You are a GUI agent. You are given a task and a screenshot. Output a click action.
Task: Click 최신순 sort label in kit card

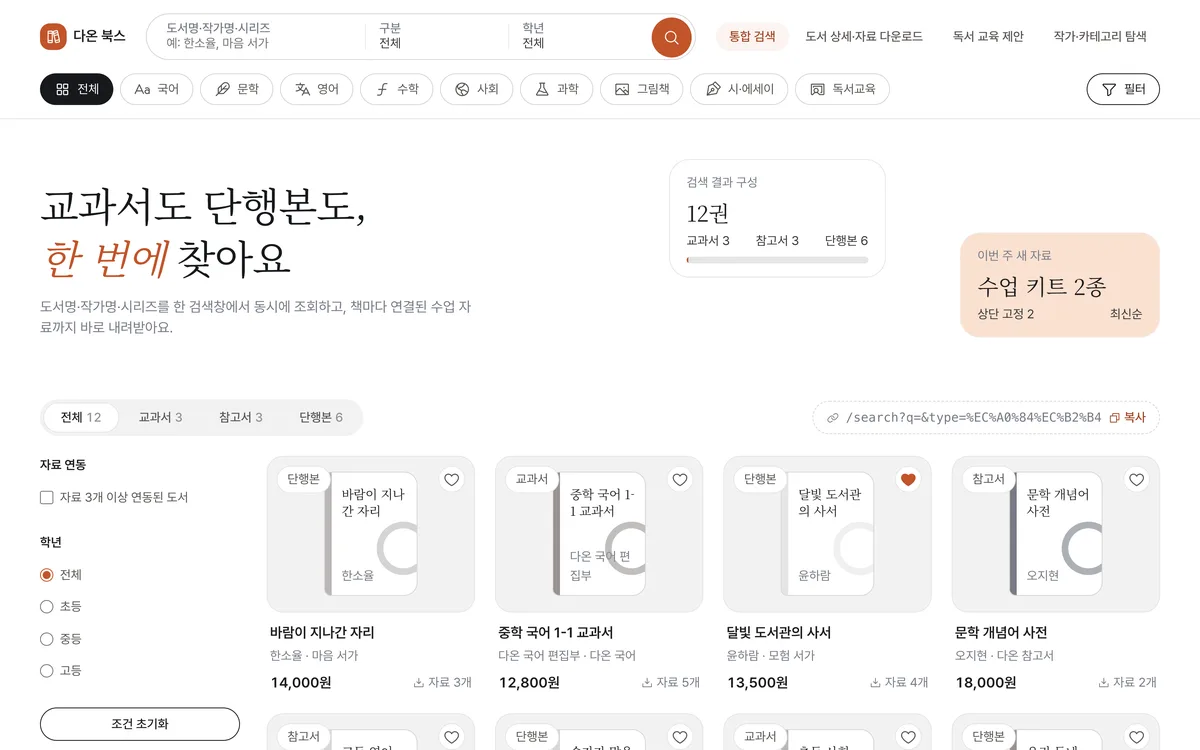(1126, 314)
